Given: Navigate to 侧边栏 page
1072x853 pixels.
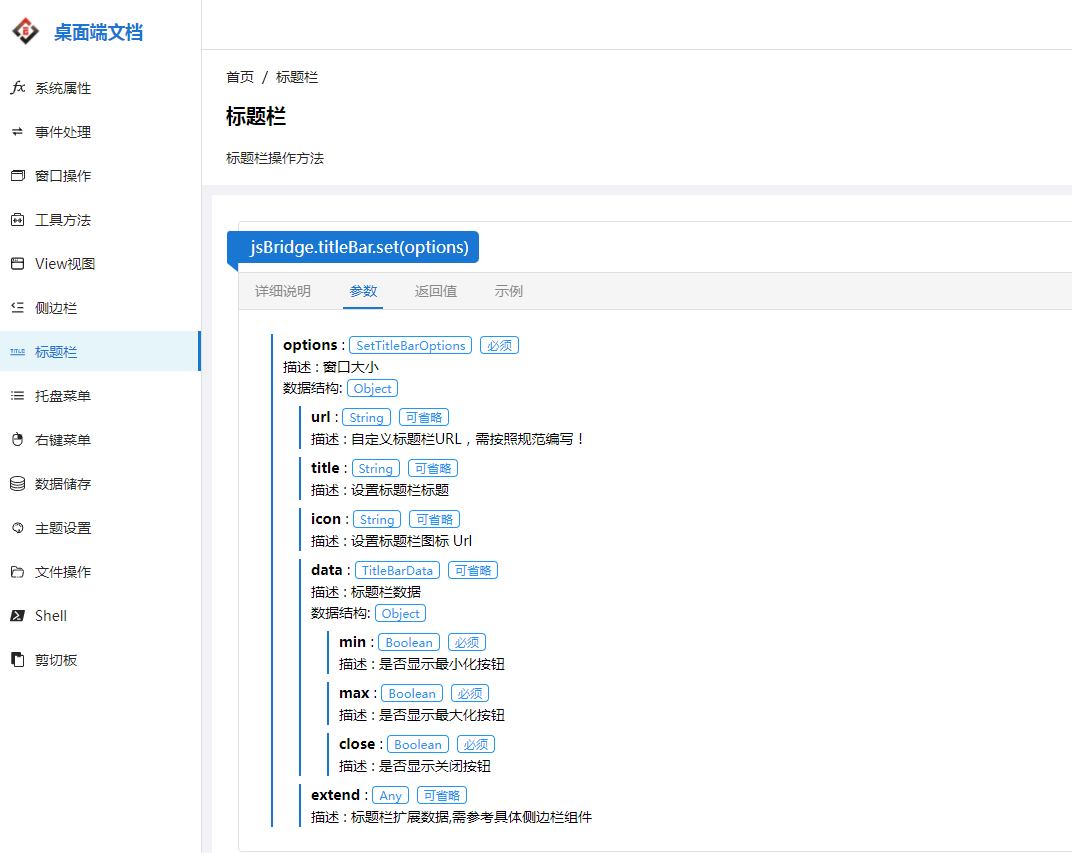Looking at the screenshot, I should 100,308.
